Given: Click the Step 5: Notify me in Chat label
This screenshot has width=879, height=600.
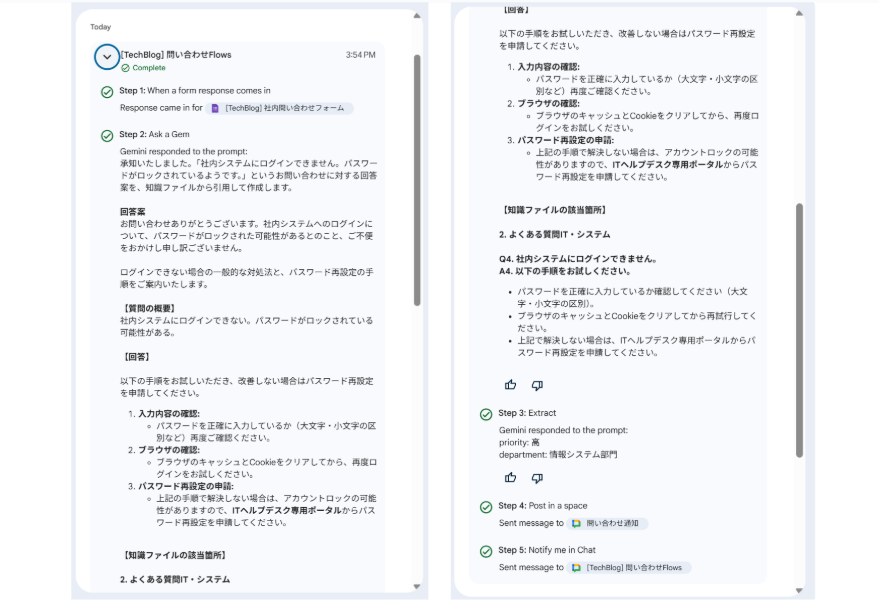Looking at the screenshot, I should (547, 550).
